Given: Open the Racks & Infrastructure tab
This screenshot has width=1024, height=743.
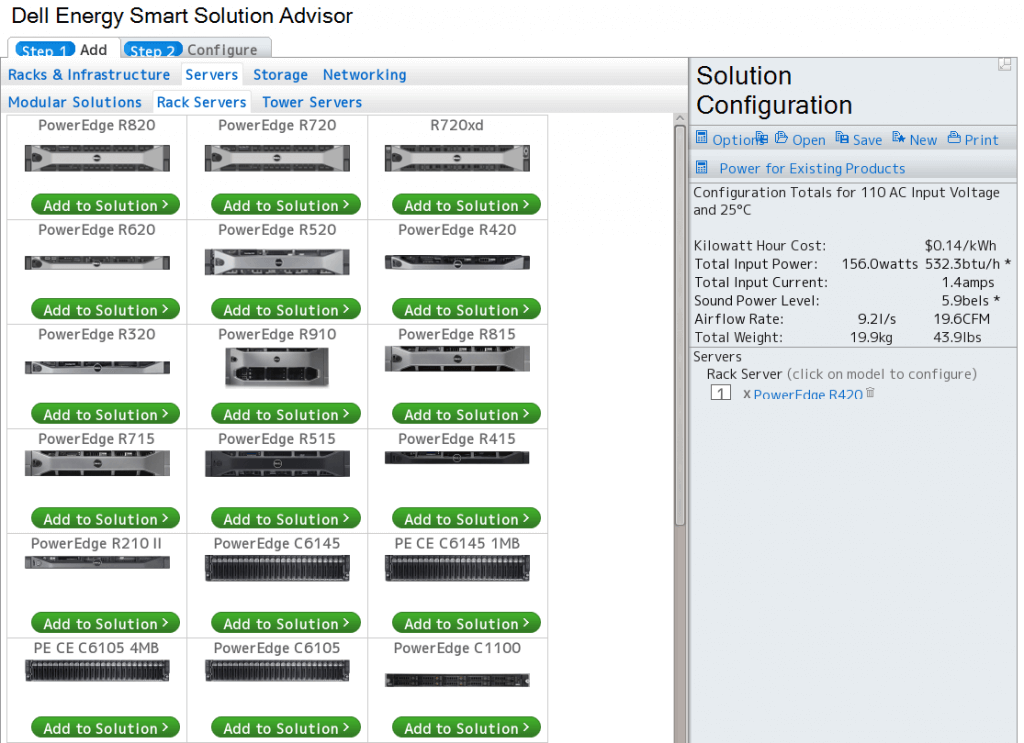Looking at the screenshot, I should pyautogui.click(x=89, y=75).
